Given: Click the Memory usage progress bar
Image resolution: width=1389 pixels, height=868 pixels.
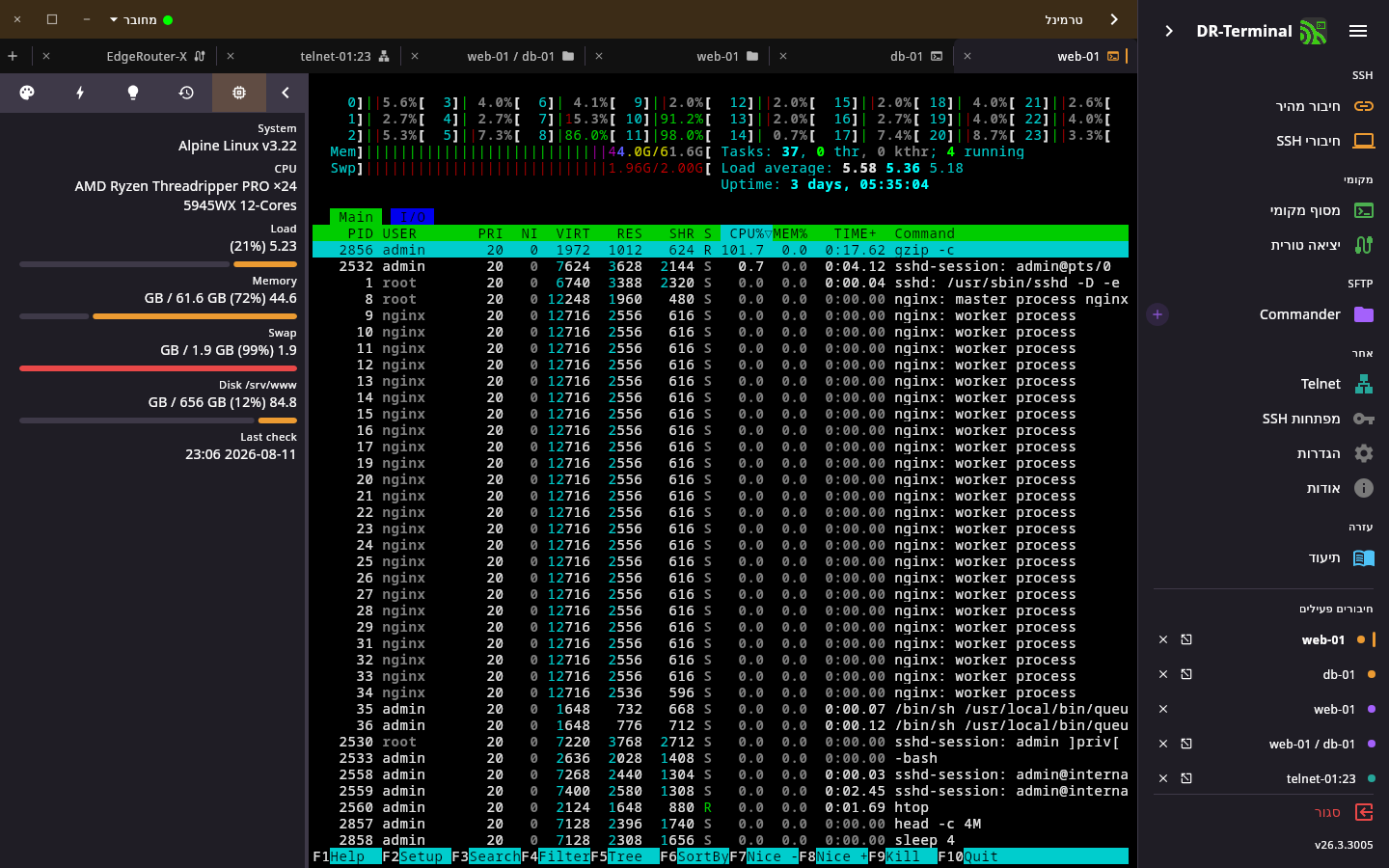Looking at the screenshot, I should 158,316.
